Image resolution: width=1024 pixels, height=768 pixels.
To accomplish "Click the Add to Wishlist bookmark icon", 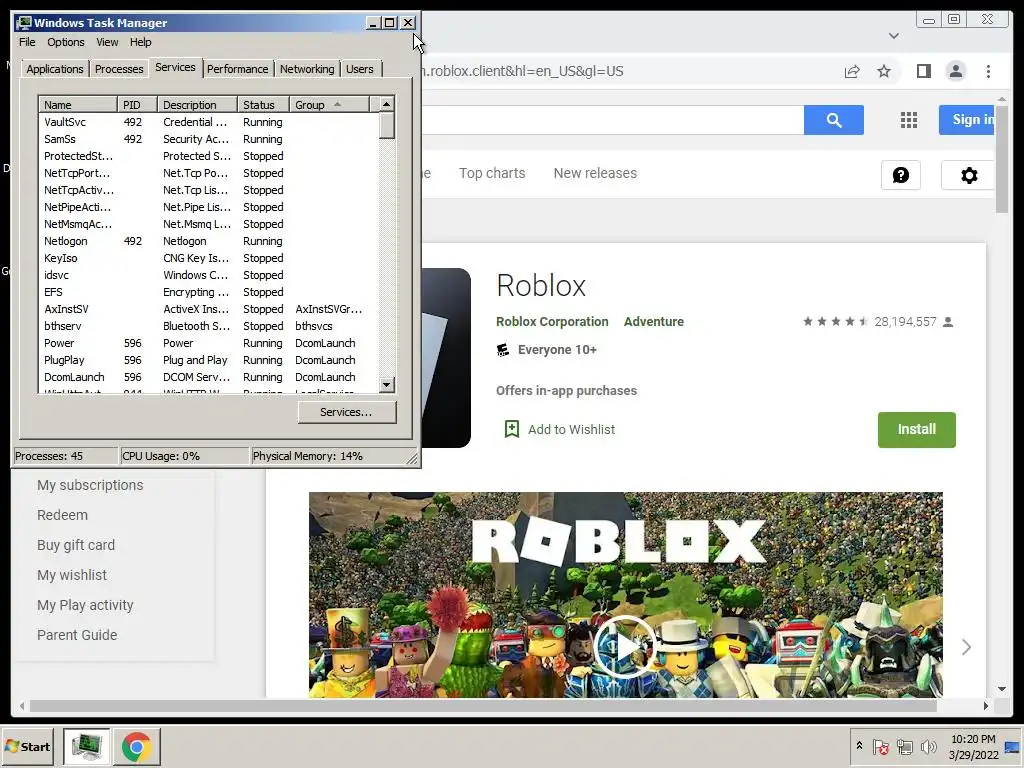I will pos(511,429).
